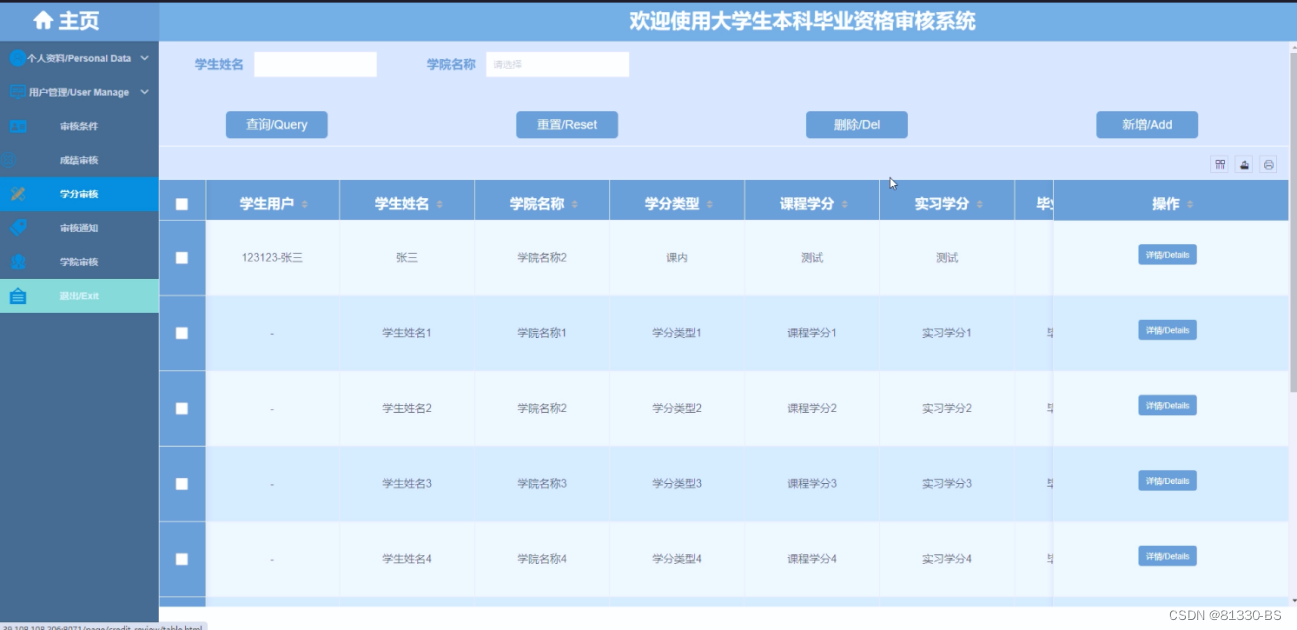Select 退出/Exit menu item

coord(79,296)
